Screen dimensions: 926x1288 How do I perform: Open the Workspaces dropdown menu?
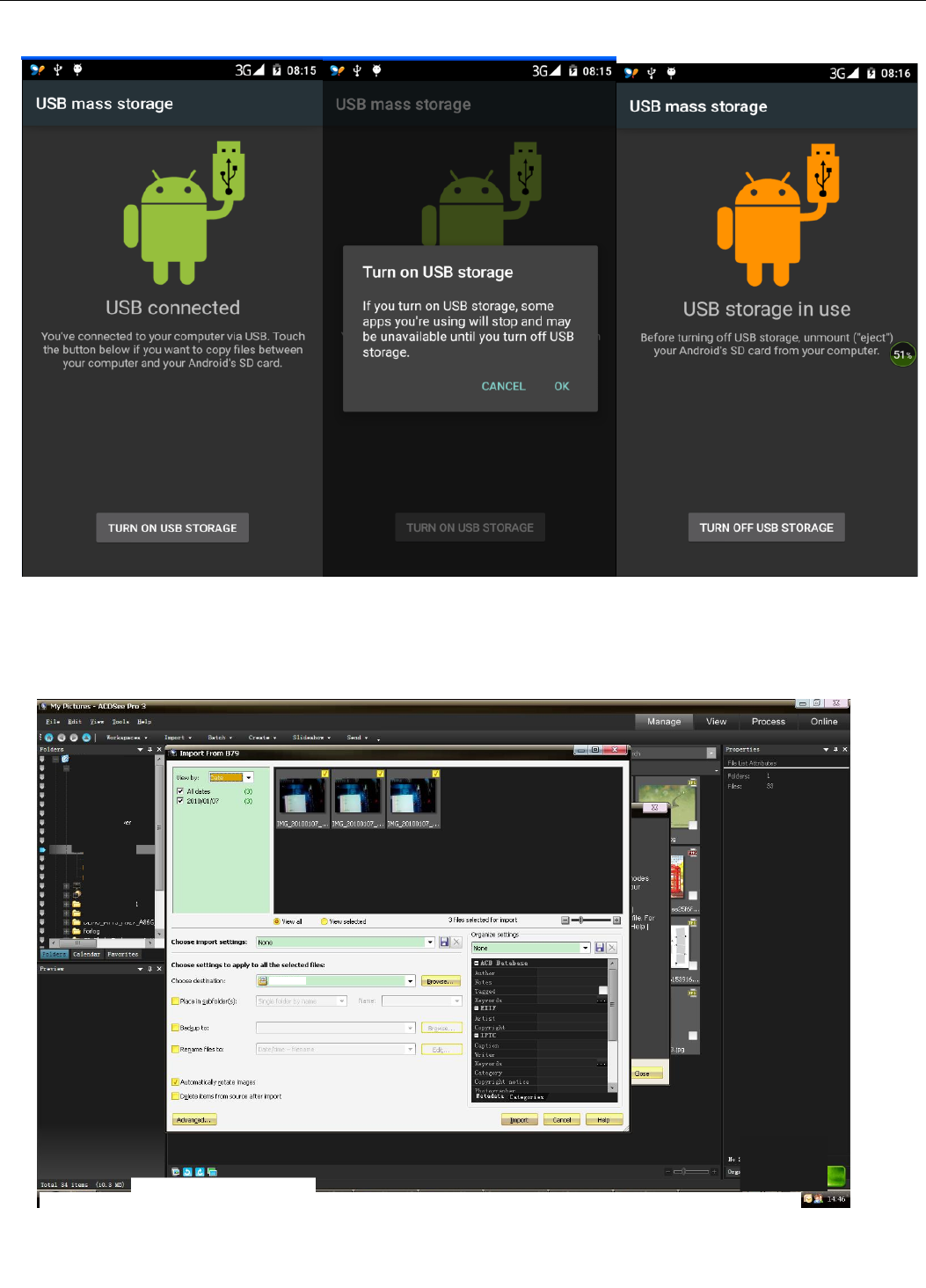click(127, 738)
